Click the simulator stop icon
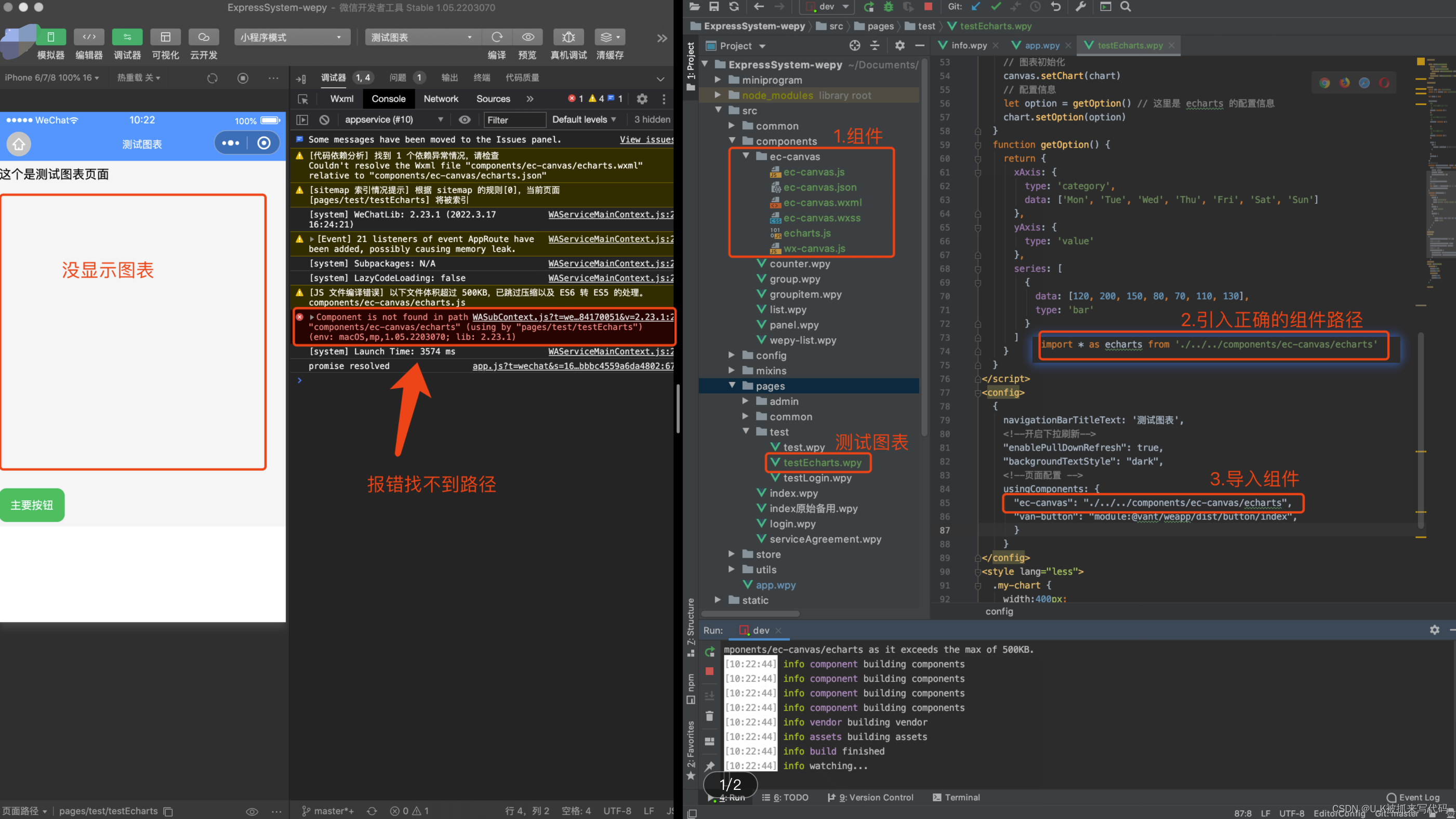The height and width of the screenshot is (819, 1456). pos(243,78)
